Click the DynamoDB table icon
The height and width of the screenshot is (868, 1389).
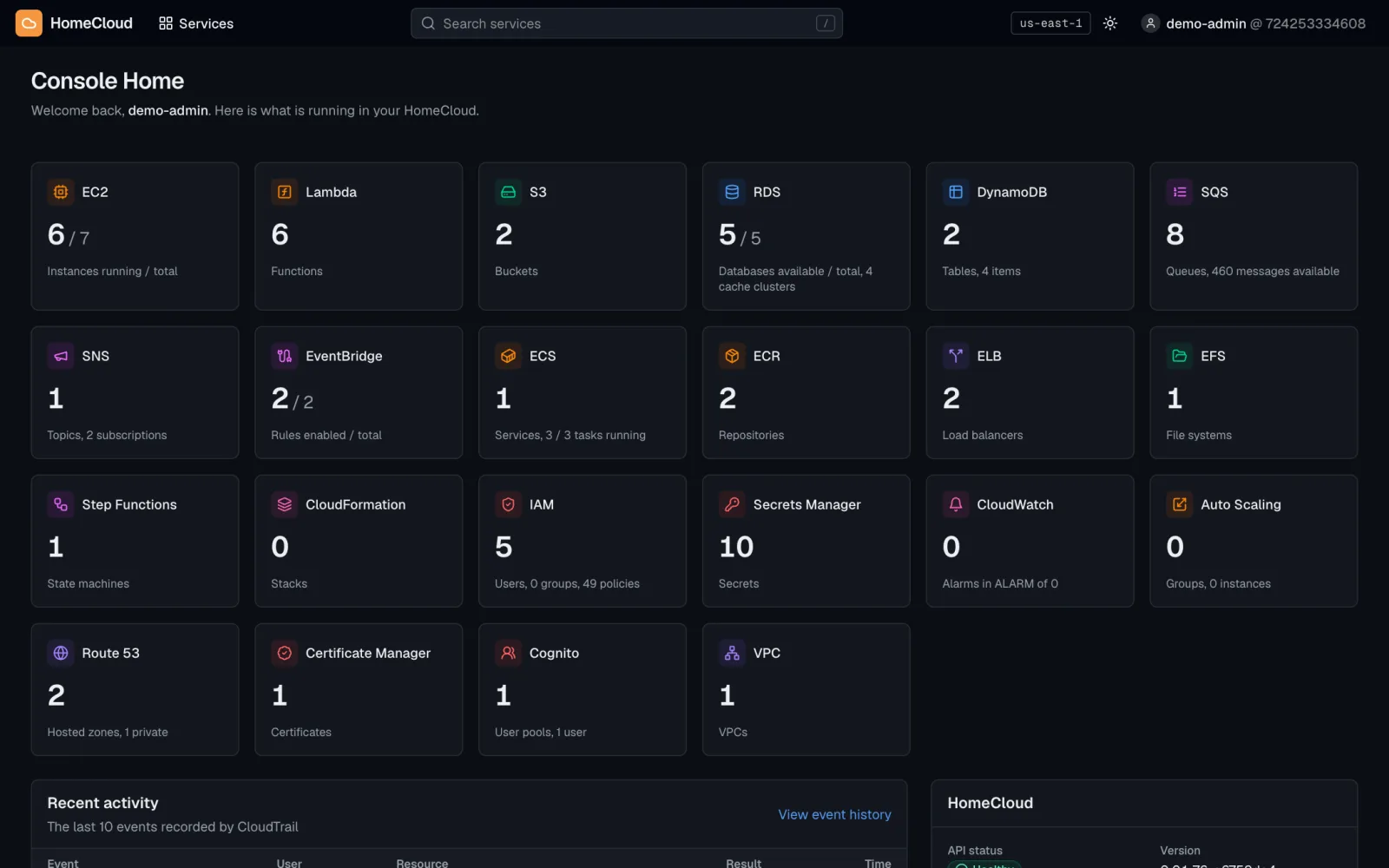pyautogui.click(x=956, y=192)
